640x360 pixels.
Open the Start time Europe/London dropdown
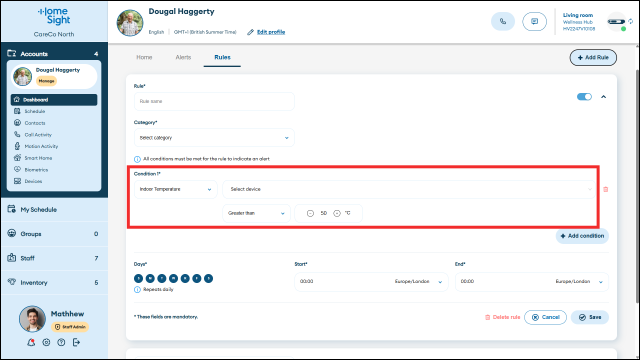point(418,282)
